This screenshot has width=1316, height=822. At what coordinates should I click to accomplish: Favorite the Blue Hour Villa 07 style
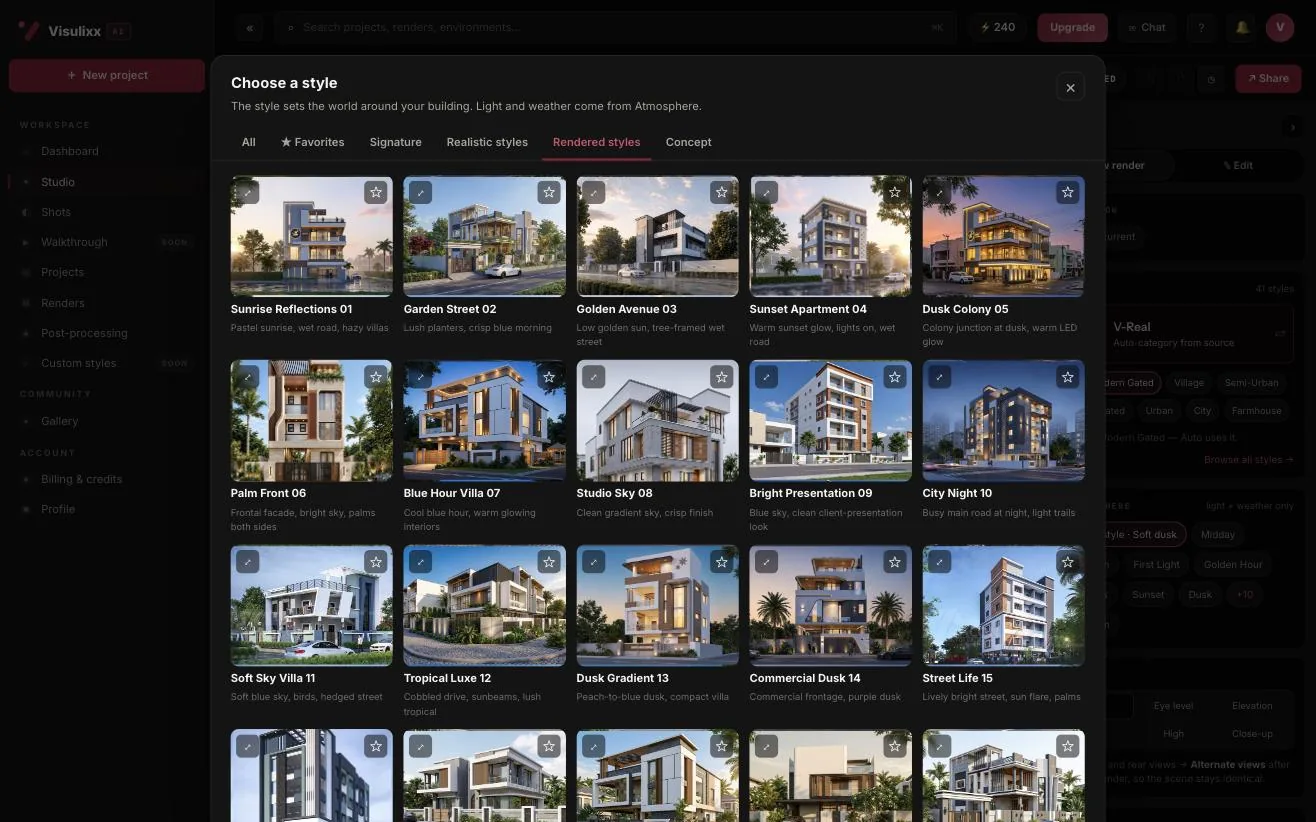pyautogui.click(x=549, y=377)
